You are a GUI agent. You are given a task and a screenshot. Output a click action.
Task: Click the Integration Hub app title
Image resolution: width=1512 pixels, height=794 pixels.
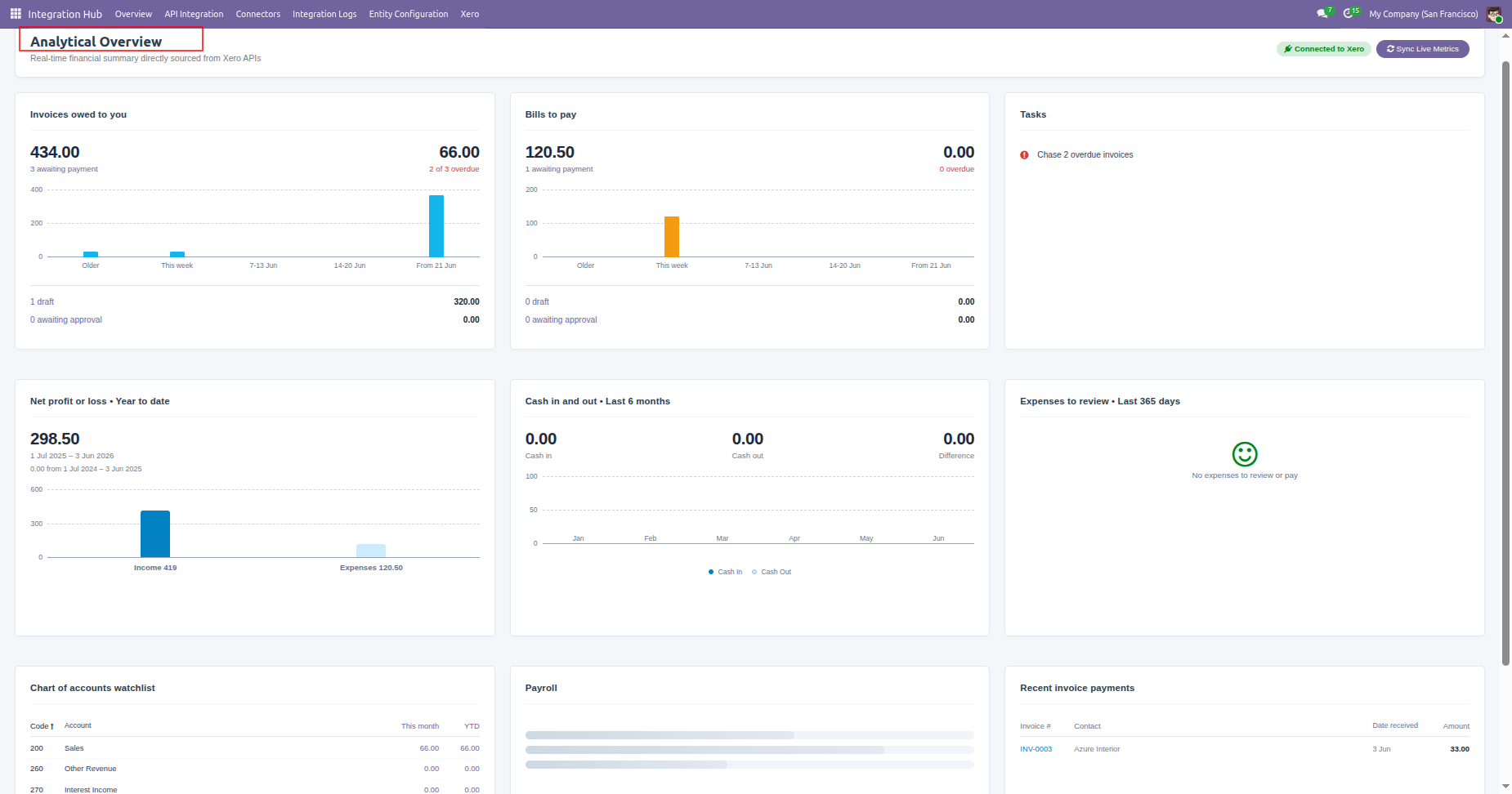point(65,14)
